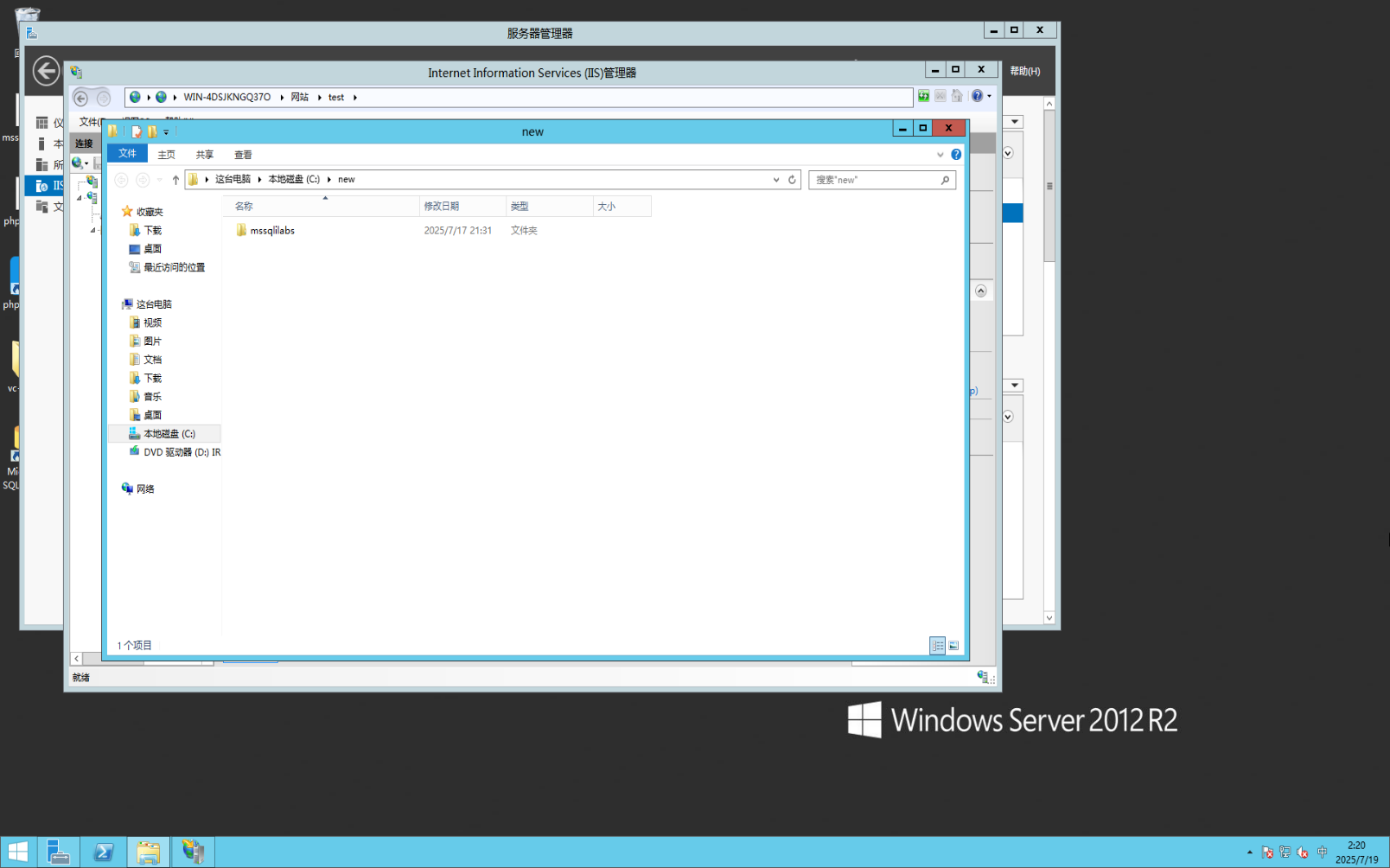The image size is (1390, 868).
Task: Expand the quick access toolbar dropdown
Action: [x=165, y=131]
